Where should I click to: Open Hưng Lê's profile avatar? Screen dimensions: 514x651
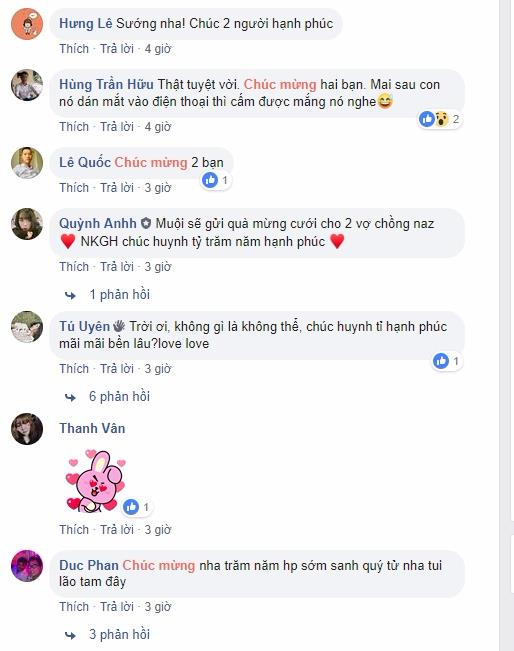[x=27, y=24]
